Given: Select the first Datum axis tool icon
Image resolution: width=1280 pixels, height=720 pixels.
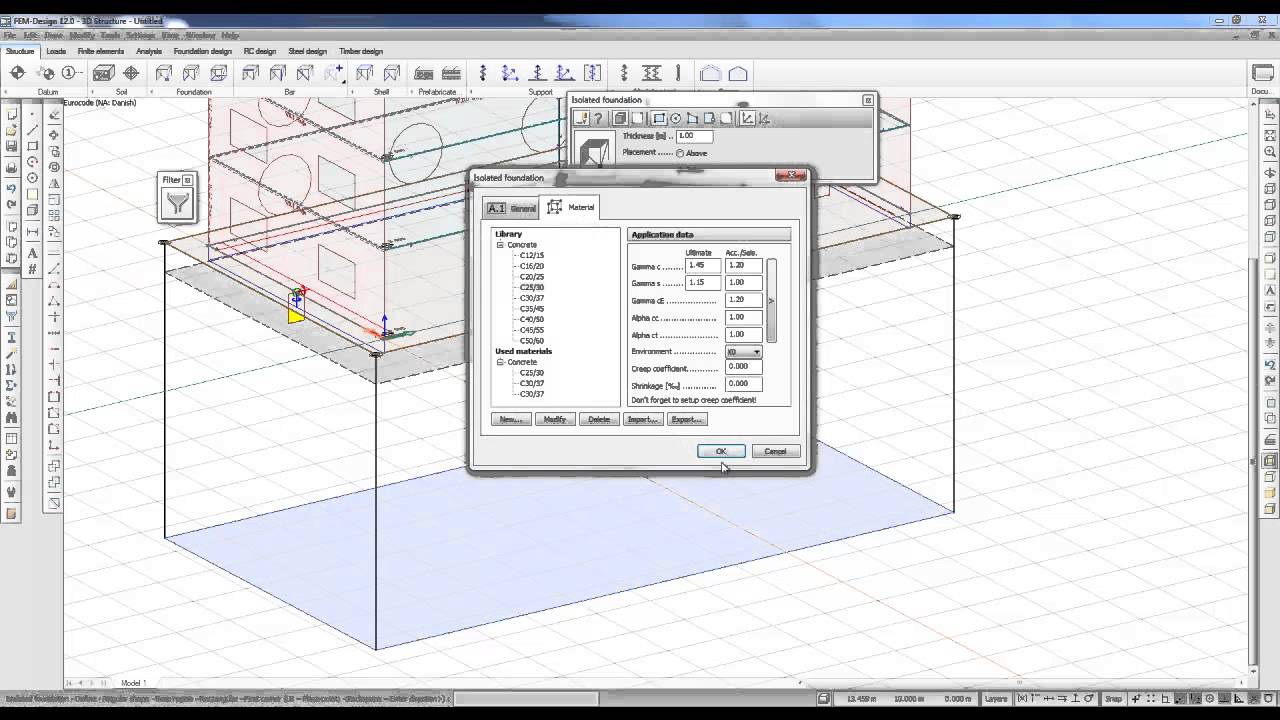Looking at the screenshot, I should tap(17, 73).
